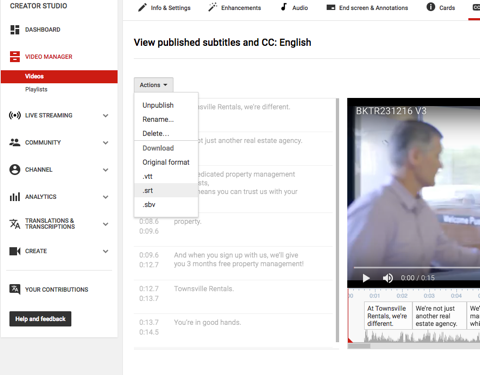Click the 0:09.6 start timestamp of 'And when you sign up' caption
The image size is (480, 375).
pos(149,255)
